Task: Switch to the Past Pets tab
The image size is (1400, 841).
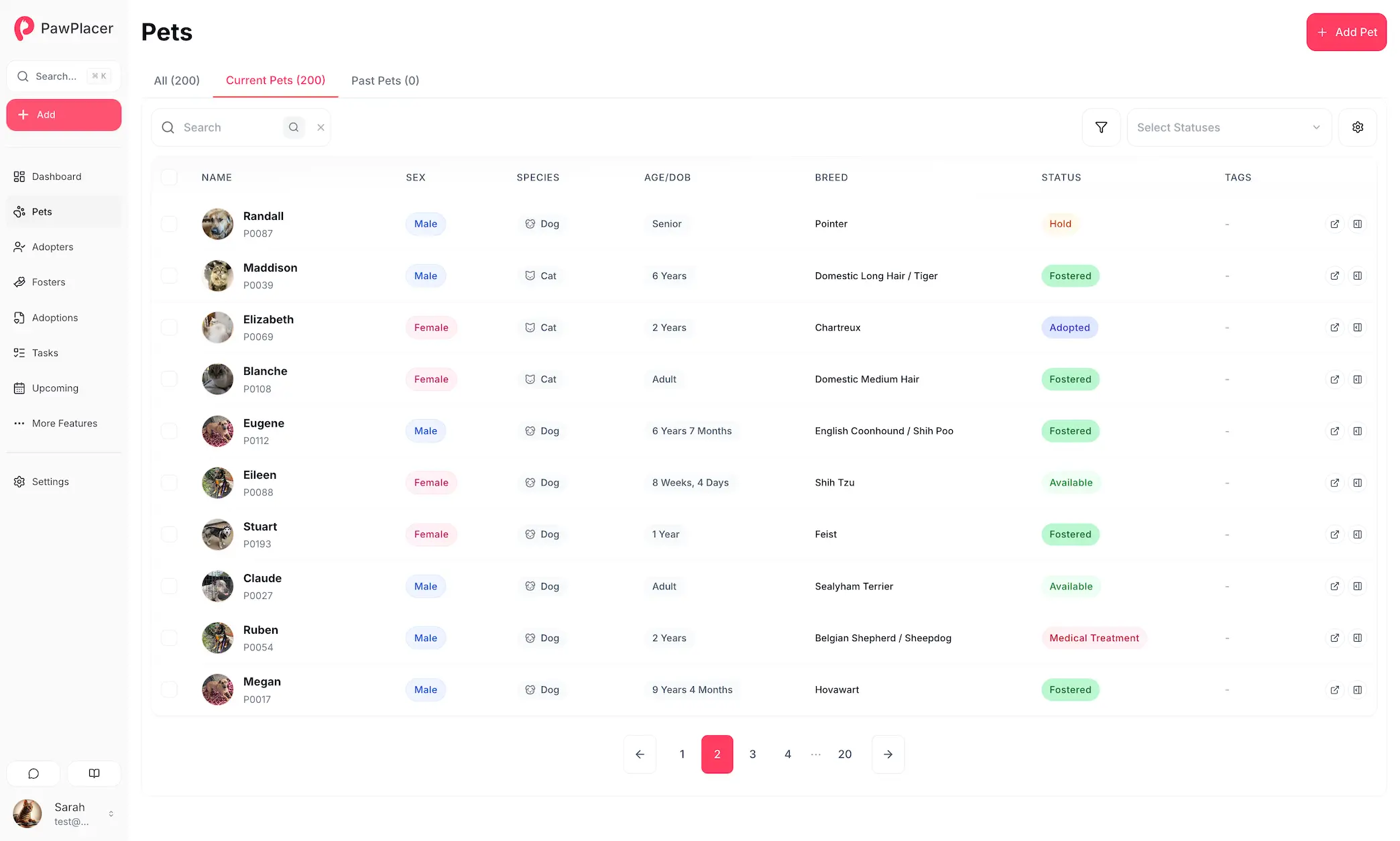Action: coord(385,80)
